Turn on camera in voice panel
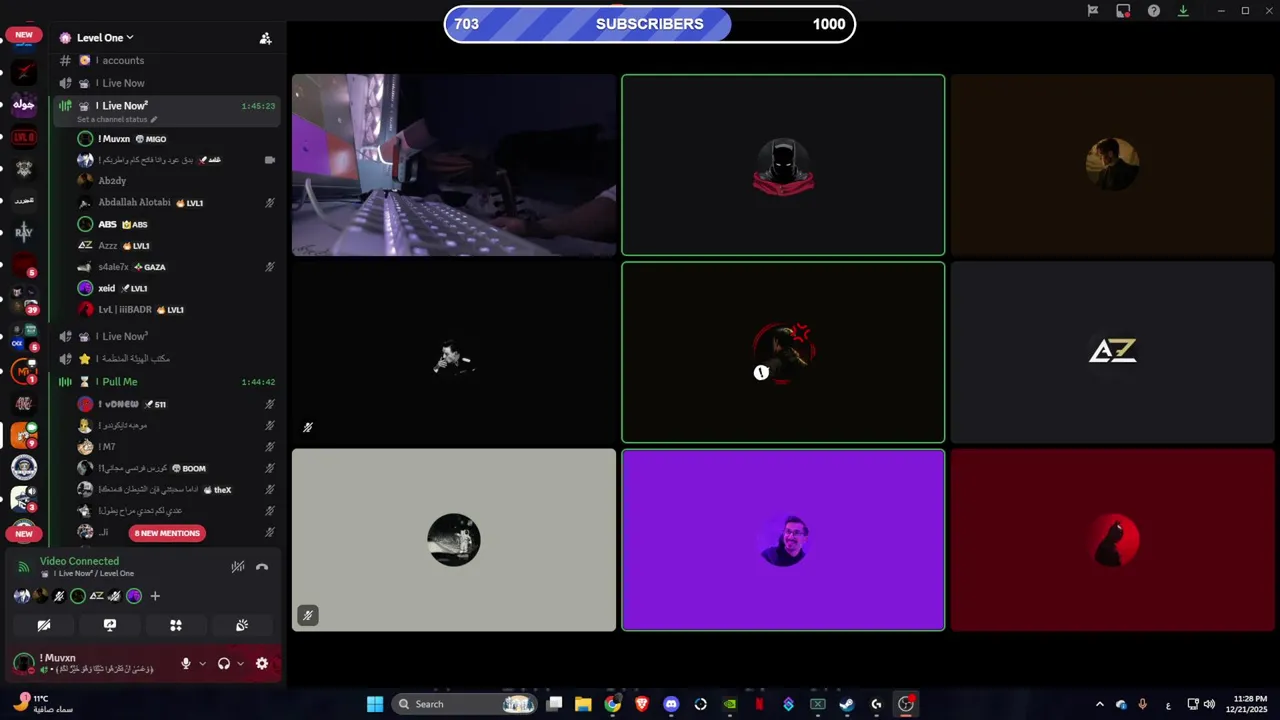 [44, 625]
